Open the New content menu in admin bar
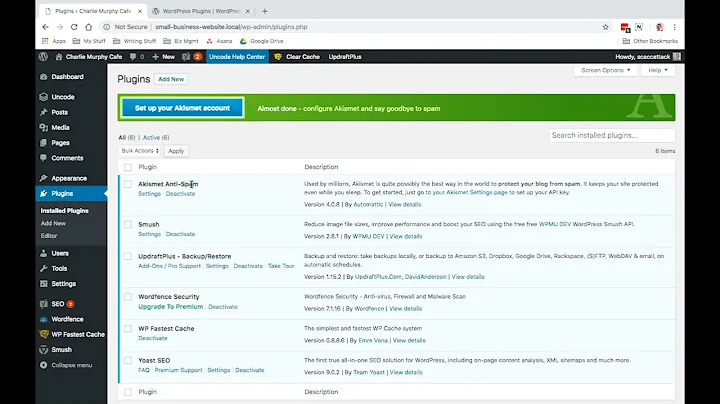 pyautogui.click(x=163, y=56)
